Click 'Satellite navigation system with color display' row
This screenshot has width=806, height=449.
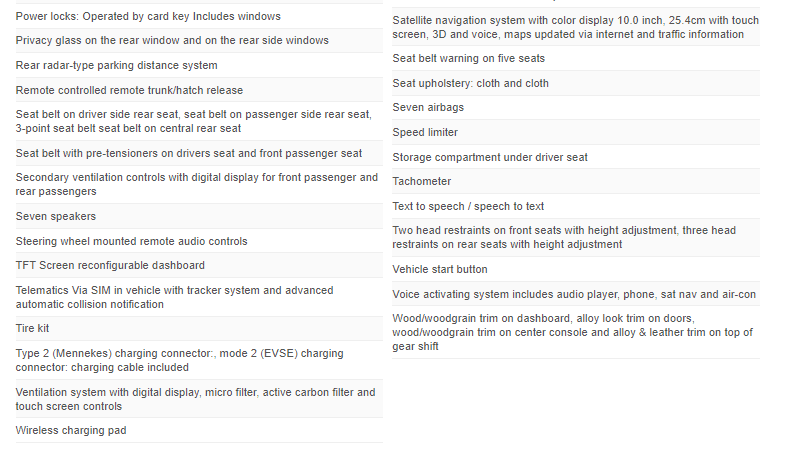point(575,27)
